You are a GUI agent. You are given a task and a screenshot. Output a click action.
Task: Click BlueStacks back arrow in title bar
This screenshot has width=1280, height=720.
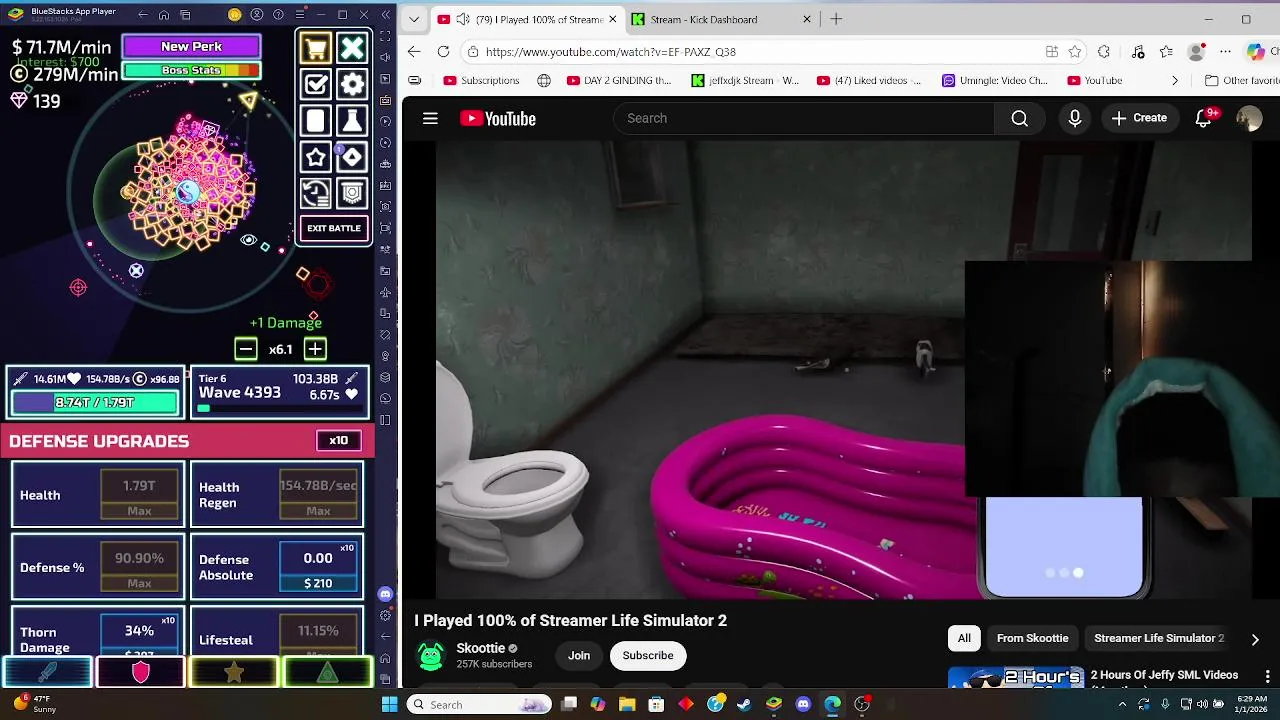coord(142,15)
